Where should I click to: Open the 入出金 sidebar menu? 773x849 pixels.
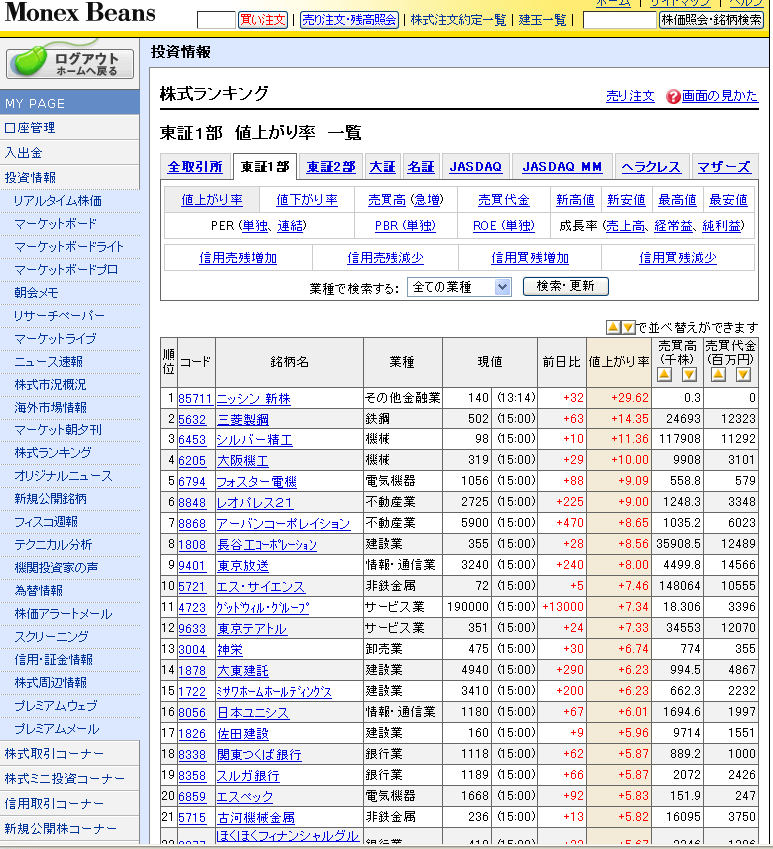click(70, 153)
